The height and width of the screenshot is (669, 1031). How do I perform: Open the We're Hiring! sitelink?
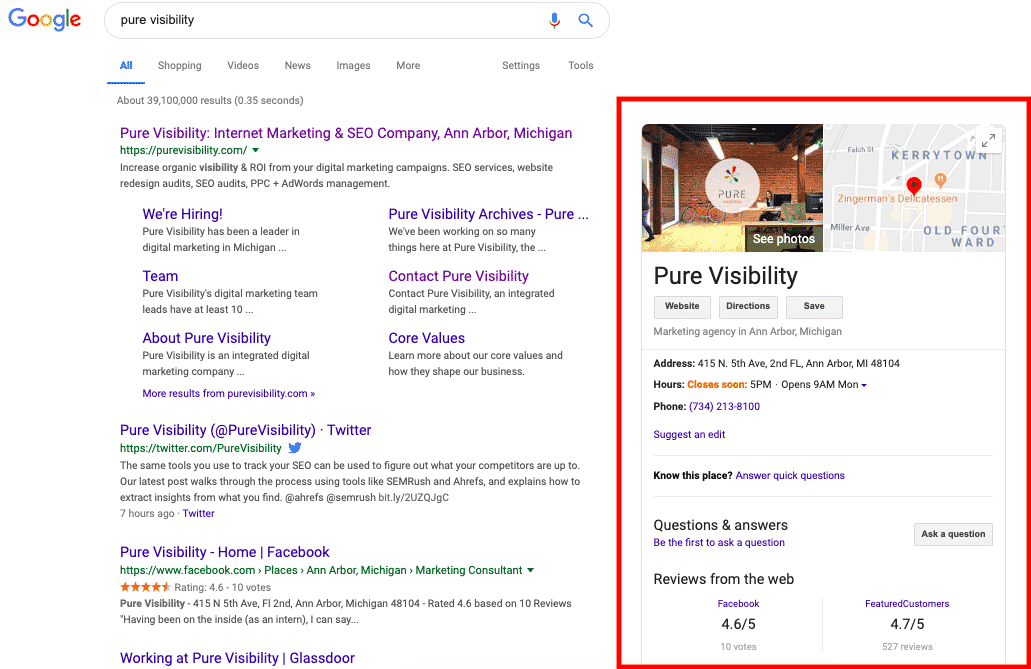[x=182, y=214]
